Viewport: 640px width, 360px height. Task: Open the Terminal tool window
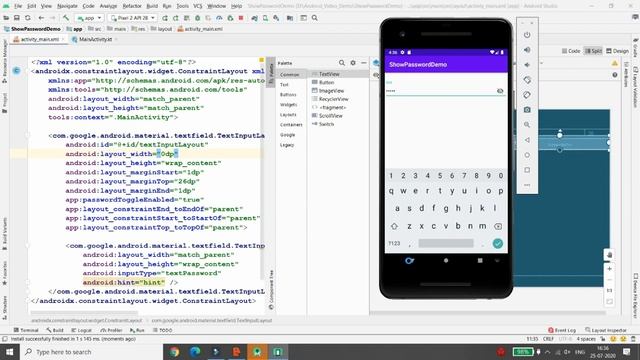[x=26, y=330]
